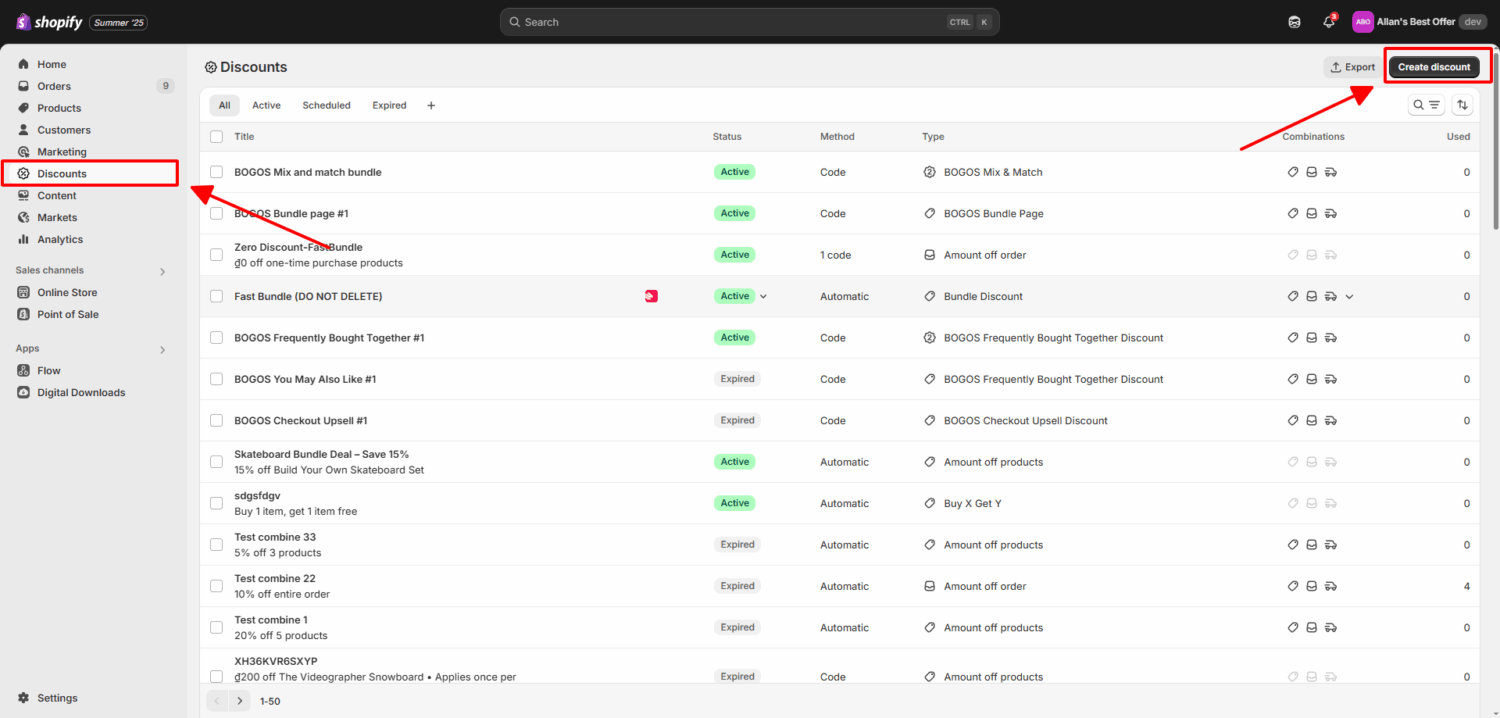Click shipping combination icon on BOGOS Mix and match row
The height and width of the screenshot is (718, 1500).
click(1331, 172)
